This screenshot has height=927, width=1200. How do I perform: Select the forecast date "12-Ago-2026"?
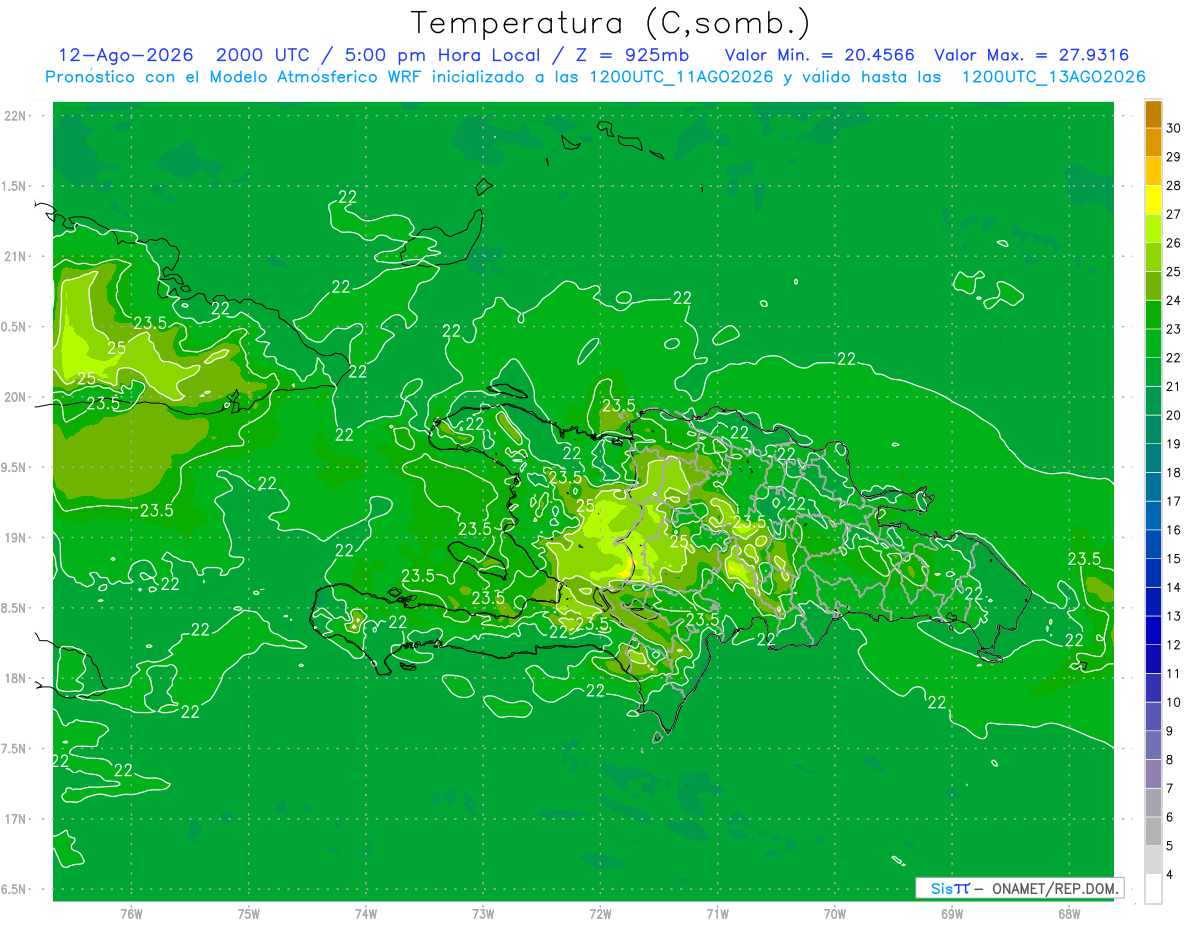[125, 55]
